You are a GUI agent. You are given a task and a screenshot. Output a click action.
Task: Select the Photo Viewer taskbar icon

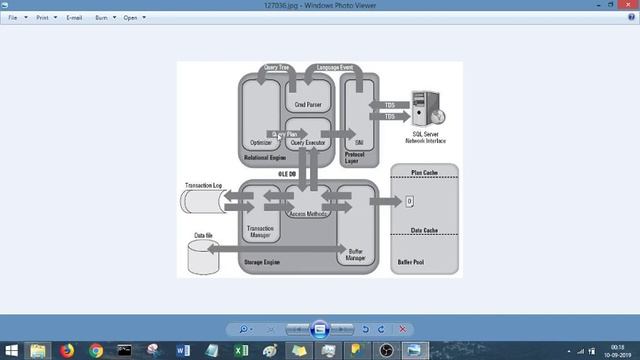click(x=415, y=351)
